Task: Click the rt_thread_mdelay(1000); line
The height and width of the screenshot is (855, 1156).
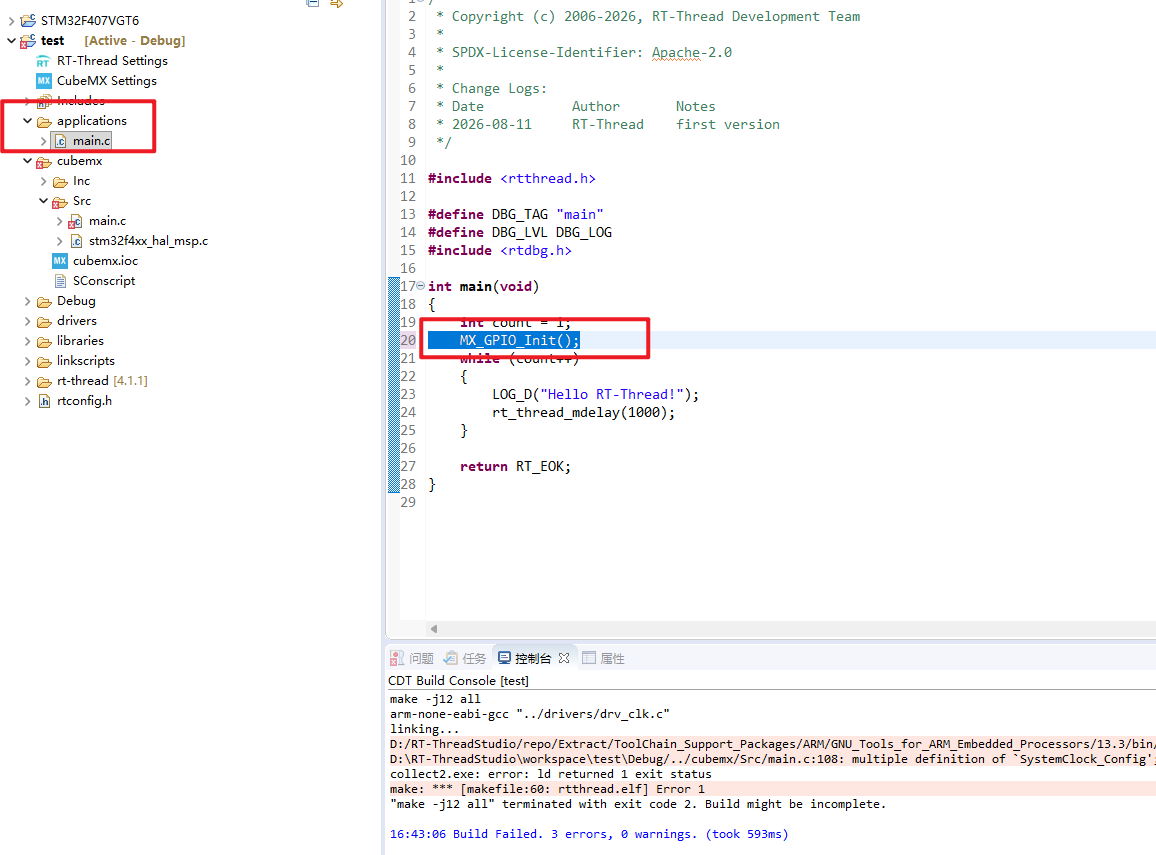Action: [x=583, y=412]
